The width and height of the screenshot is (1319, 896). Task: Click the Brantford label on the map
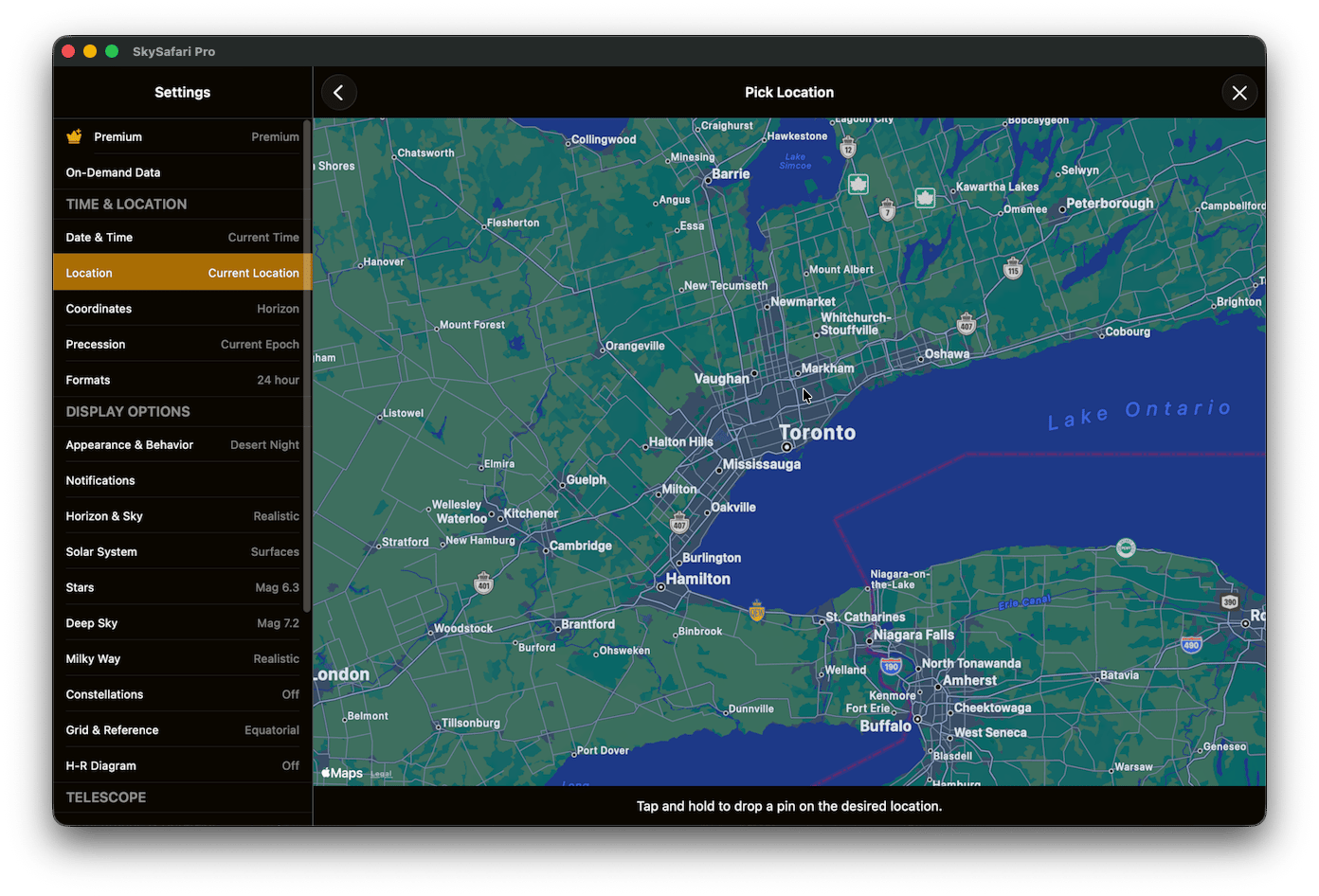tap(587, 624)
